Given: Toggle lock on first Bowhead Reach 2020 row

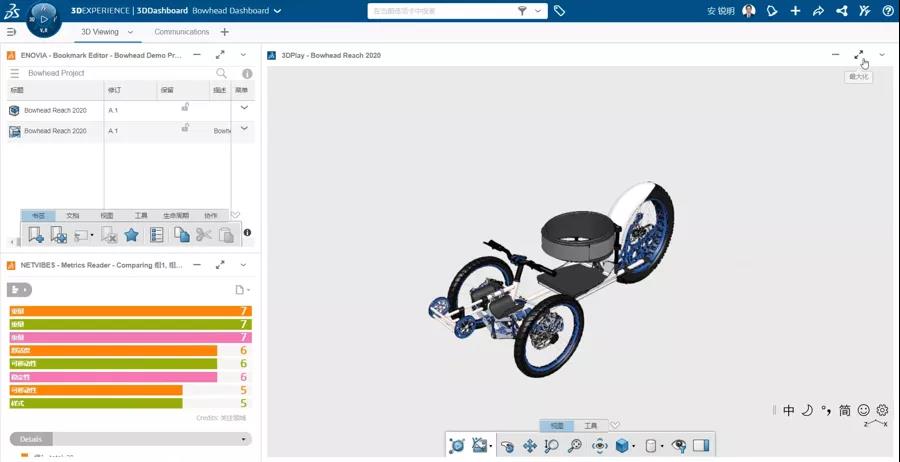Looking at the screenshot, I should pyautogui.click(x=185, y=107).
